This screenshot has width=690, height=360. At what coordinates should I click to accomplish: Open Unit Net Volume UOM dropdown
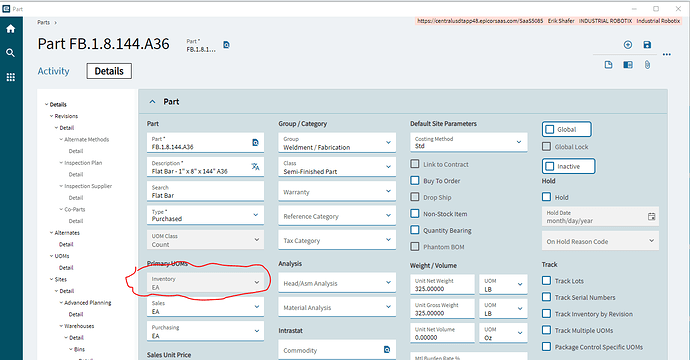[x=503, y=333]
